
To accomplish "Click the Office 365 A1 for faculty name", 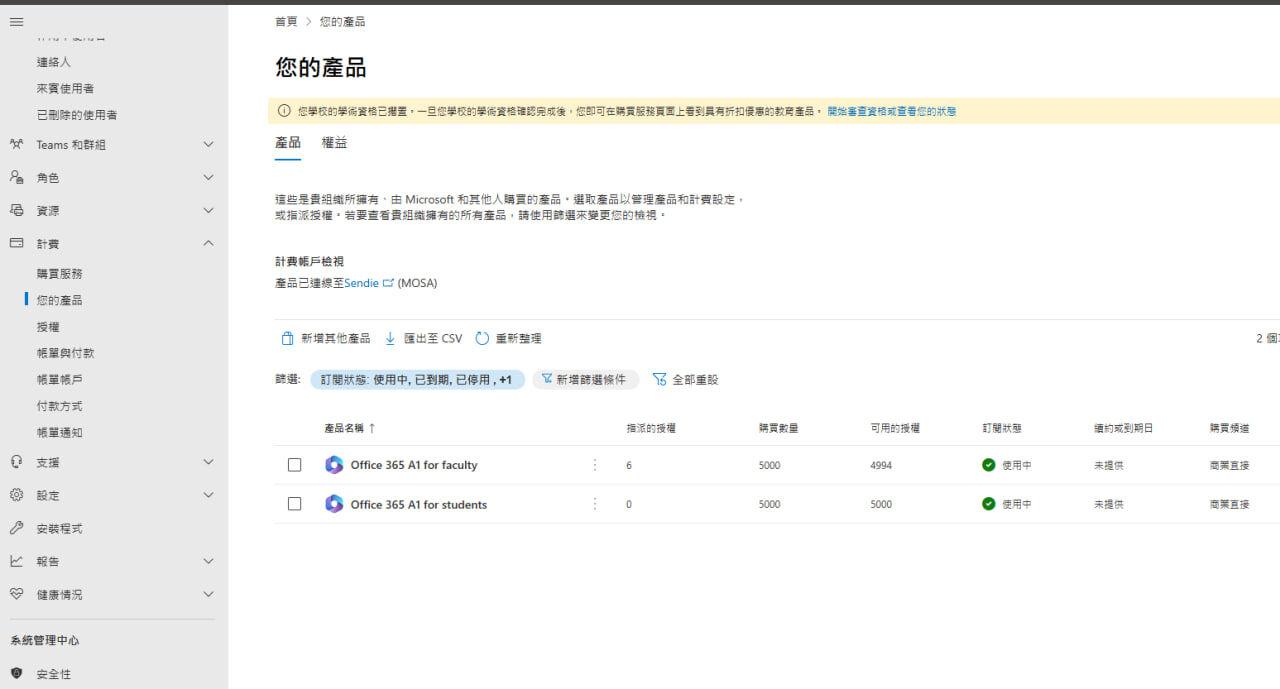I will click(x=414, y=465).
